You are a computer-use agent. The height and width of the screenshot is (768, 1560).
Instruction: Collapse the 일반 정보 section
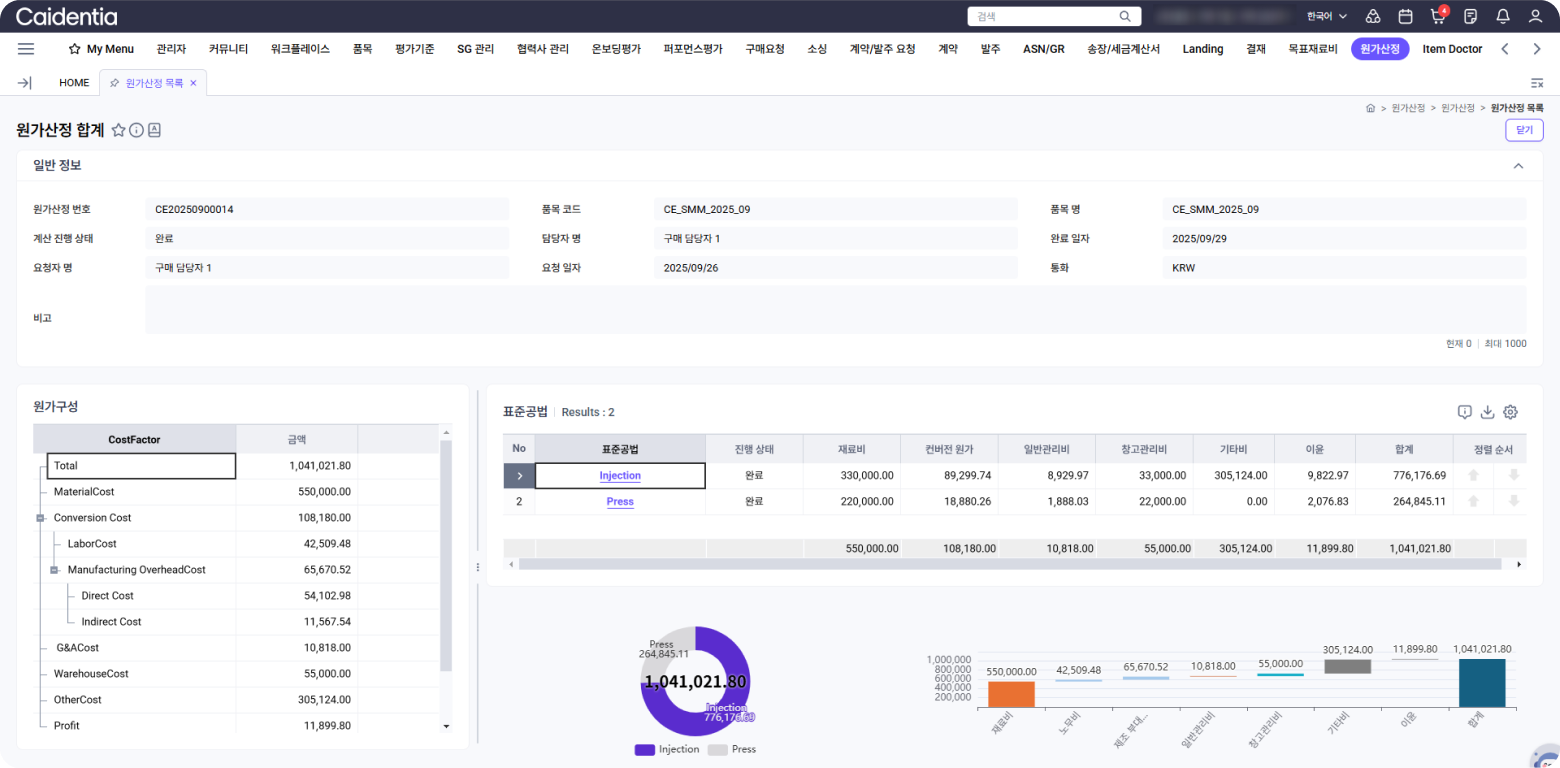tap(1517, 166)
